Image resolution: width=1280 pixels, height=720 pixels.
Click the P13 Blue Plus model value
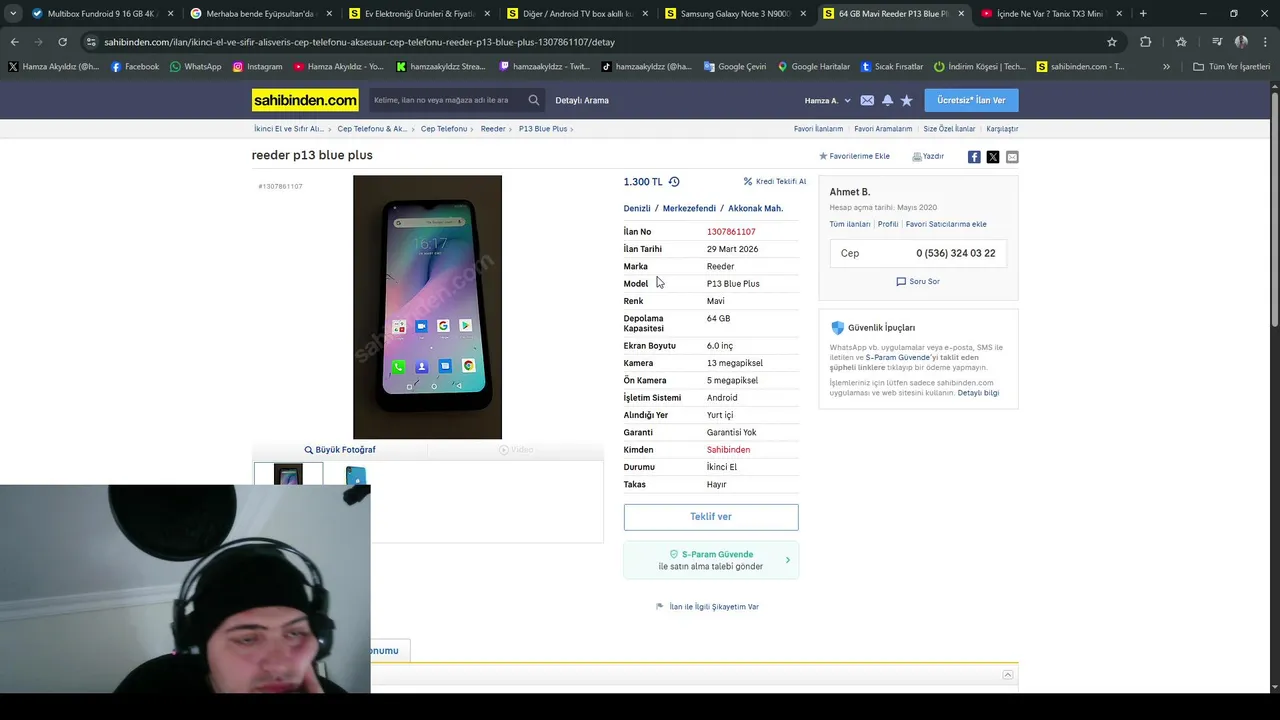click(x=733, y=284)
